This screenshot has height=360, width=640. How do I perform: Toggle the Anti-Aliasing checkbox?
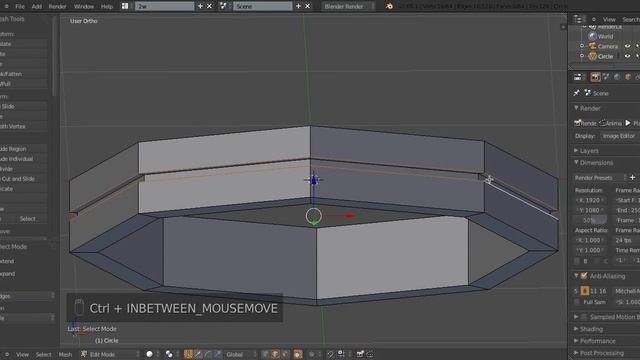(584, 276)
